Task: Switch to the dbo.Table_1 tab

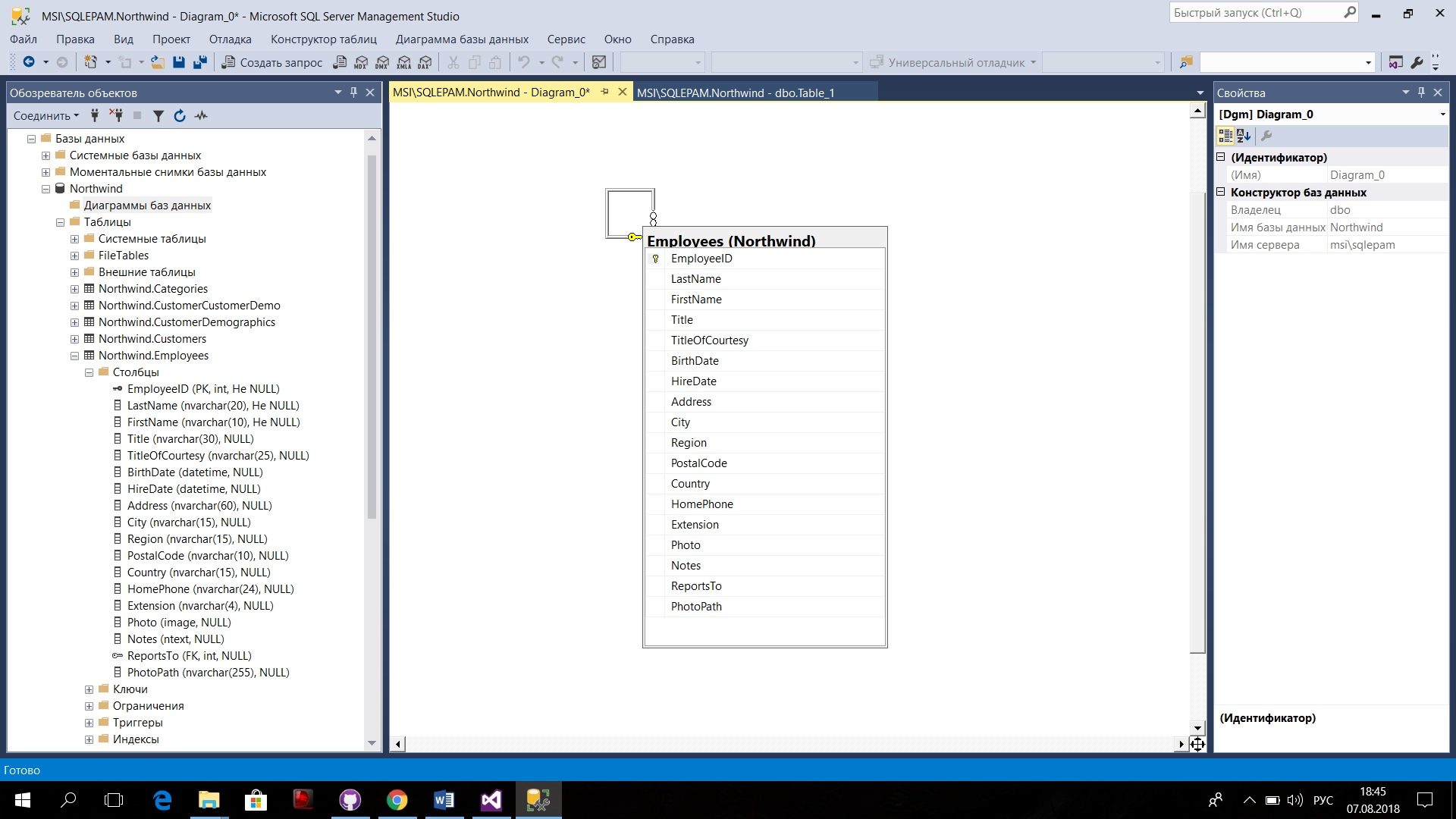Action: point(736,93)
